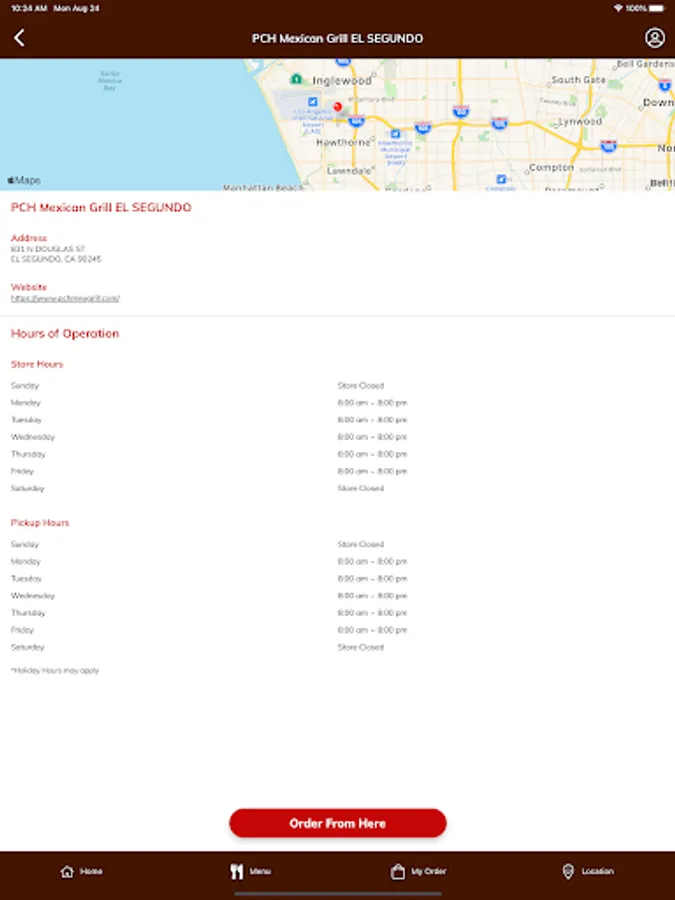Click the Inglewood label on map
This screenshot has height=900, width=675.
(x=342, y=81)
